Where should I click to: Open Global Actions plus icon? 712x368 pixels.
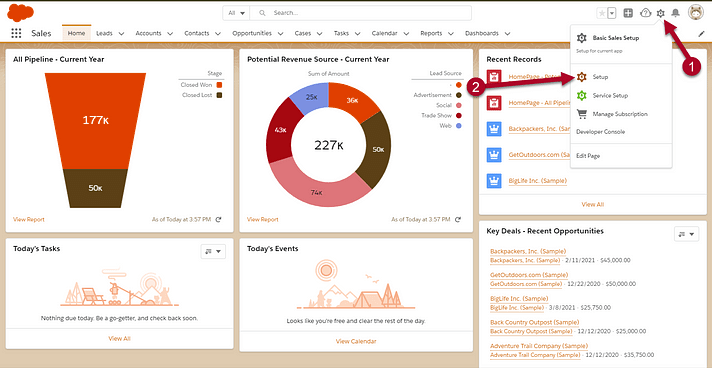coord(628,13)
